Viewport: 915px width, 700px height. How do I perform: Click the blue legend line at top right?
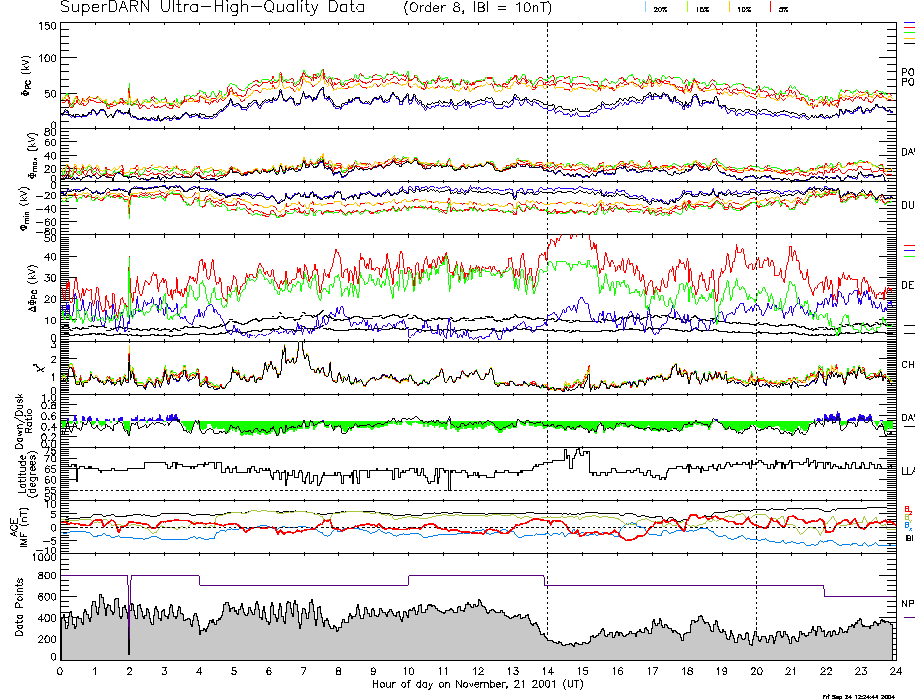(x=908, y=23)
